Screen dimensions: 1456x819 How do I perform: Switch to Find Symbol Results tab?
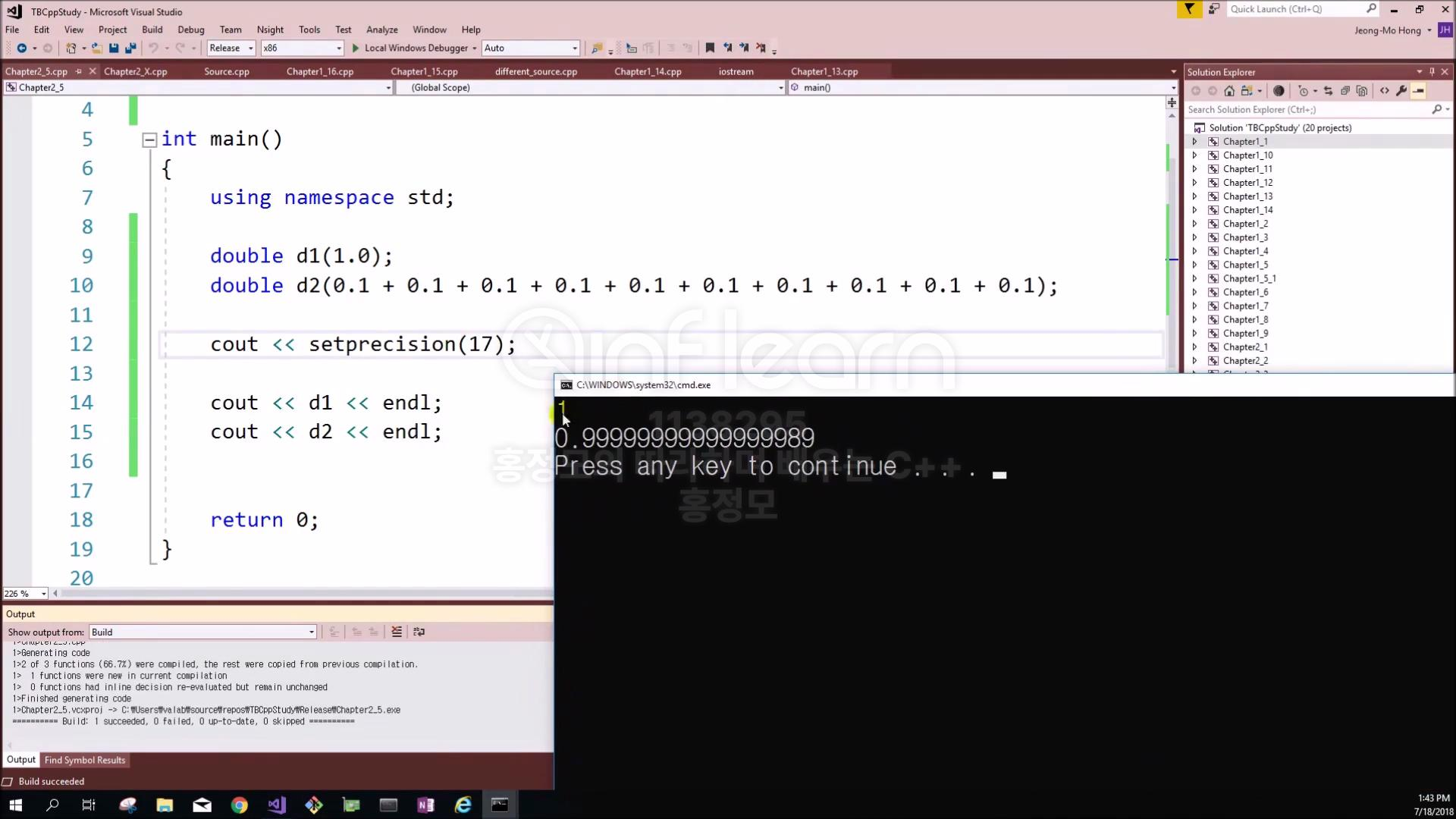(84, 760)
